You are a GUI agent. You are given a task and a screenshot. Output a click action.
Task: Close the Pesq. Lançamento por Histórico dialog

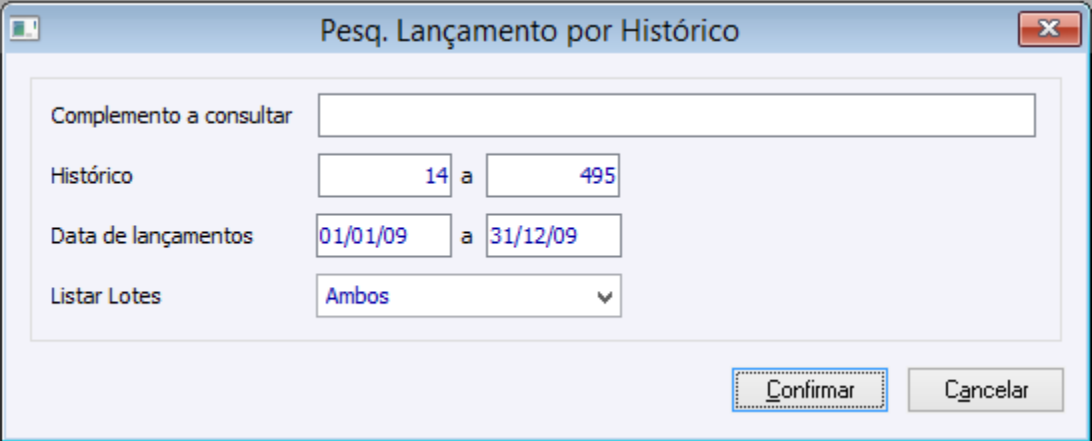[1047, 30]
